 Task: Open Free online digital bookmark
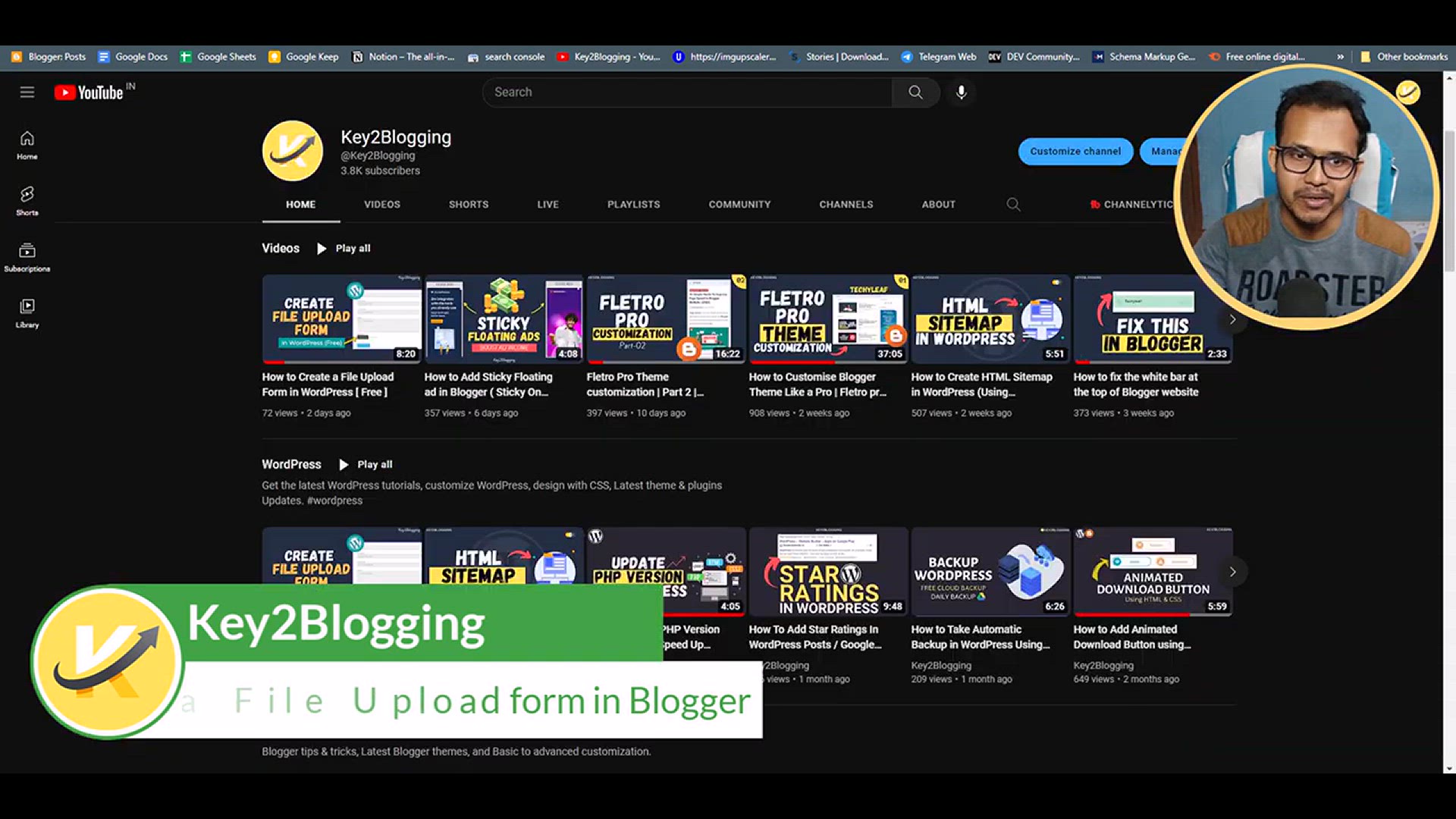click(x=1257, y=57)
